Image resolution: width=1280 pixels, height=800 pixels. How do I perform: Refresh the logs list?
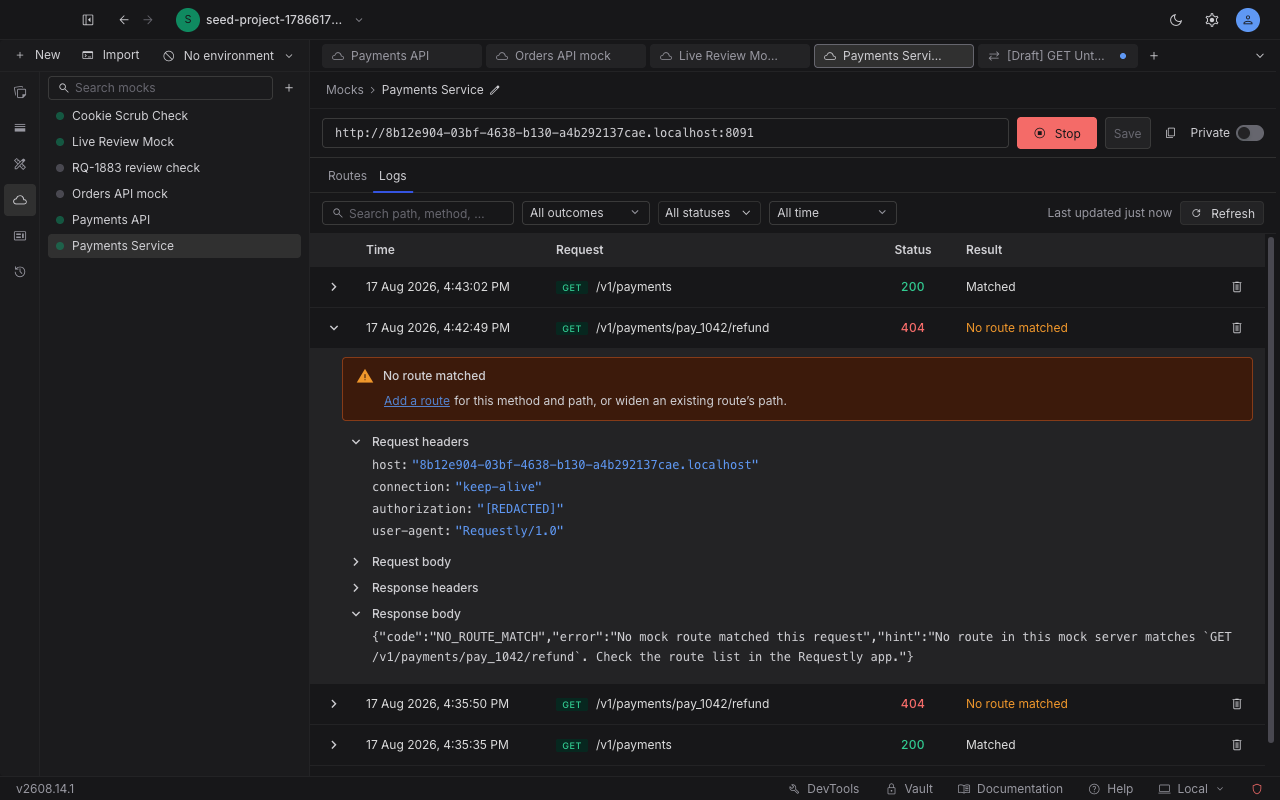(1222, 213)
